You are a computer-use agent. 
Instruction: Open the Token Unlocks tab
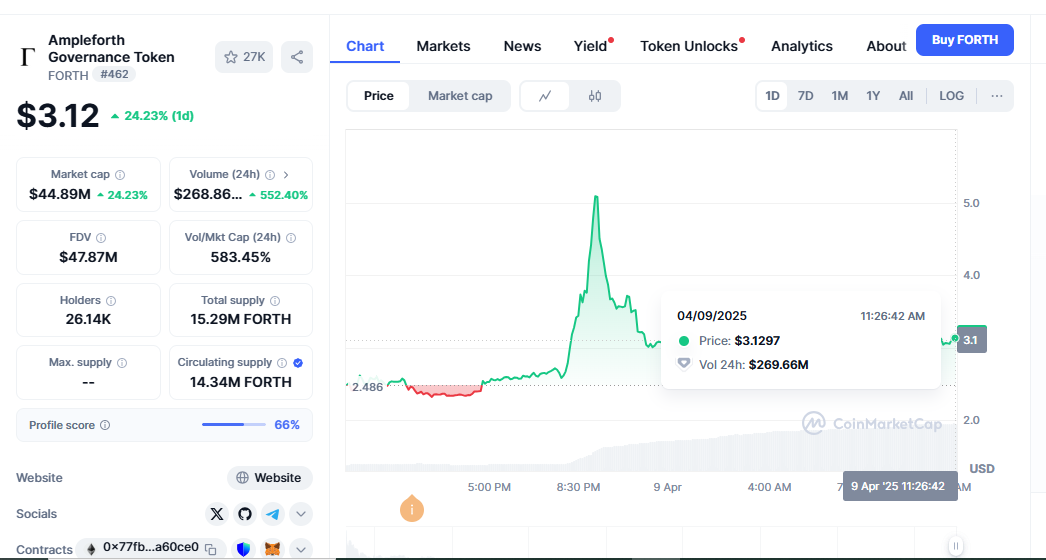pos(690,46)
